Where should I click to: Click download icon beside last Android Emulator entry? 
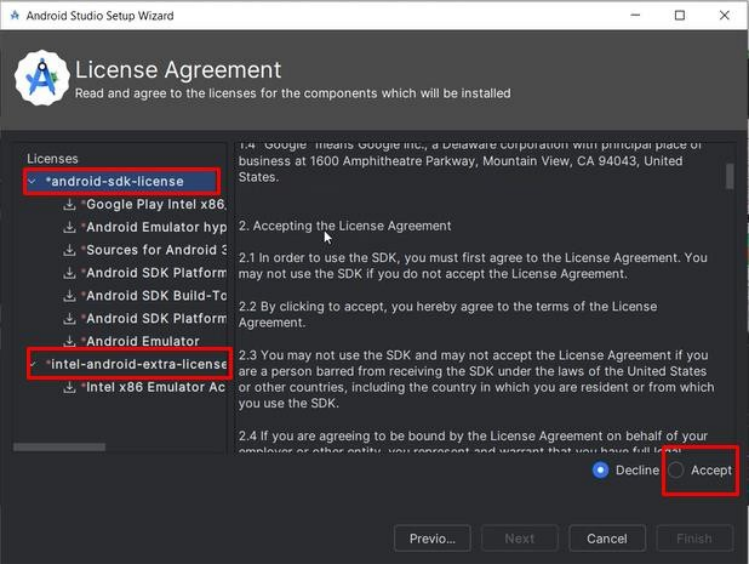click(70, 341)
